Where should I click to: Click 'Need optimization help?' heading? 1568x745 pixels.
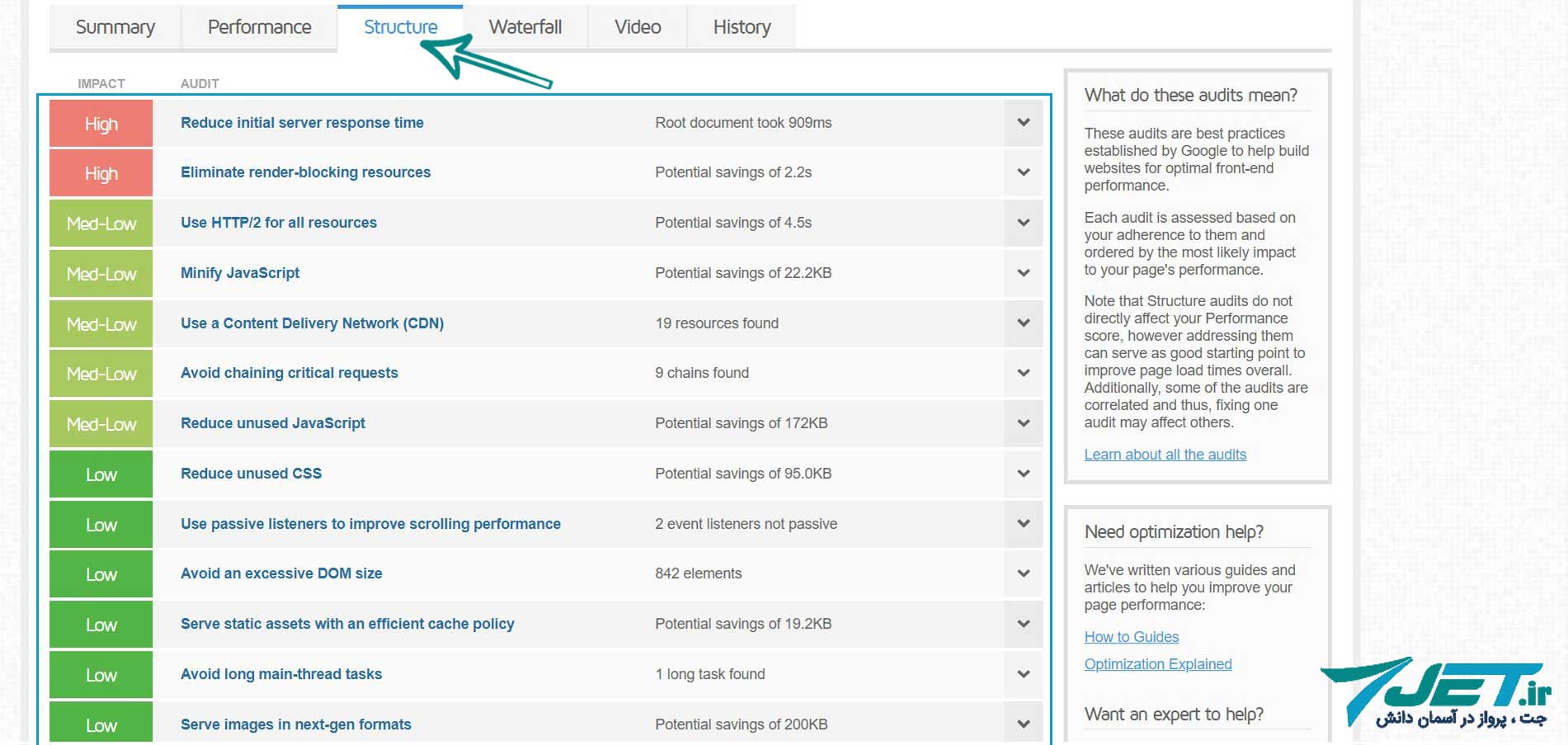[1174, 532]
